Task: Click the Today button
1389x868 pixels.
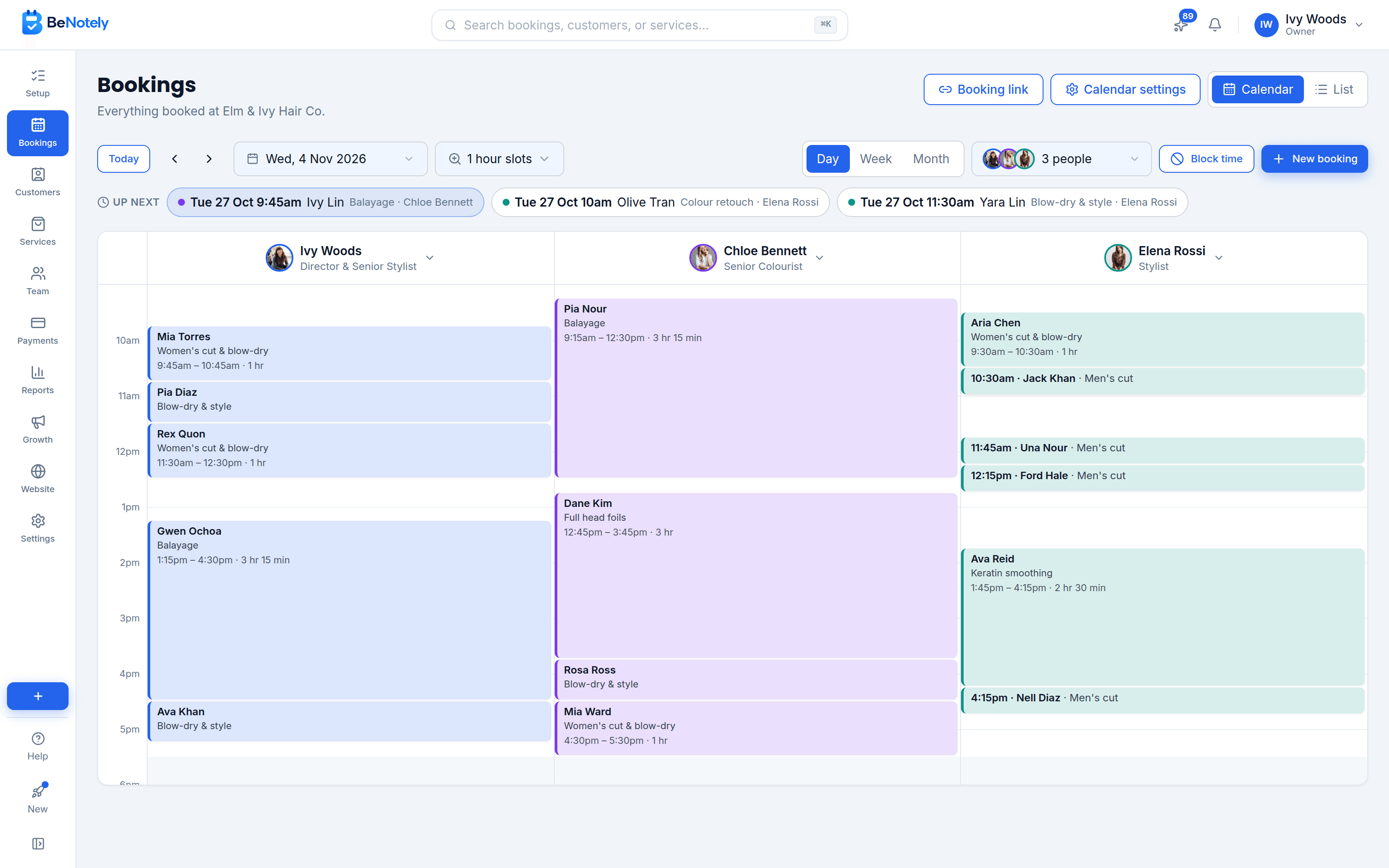Action: point(123,159)
